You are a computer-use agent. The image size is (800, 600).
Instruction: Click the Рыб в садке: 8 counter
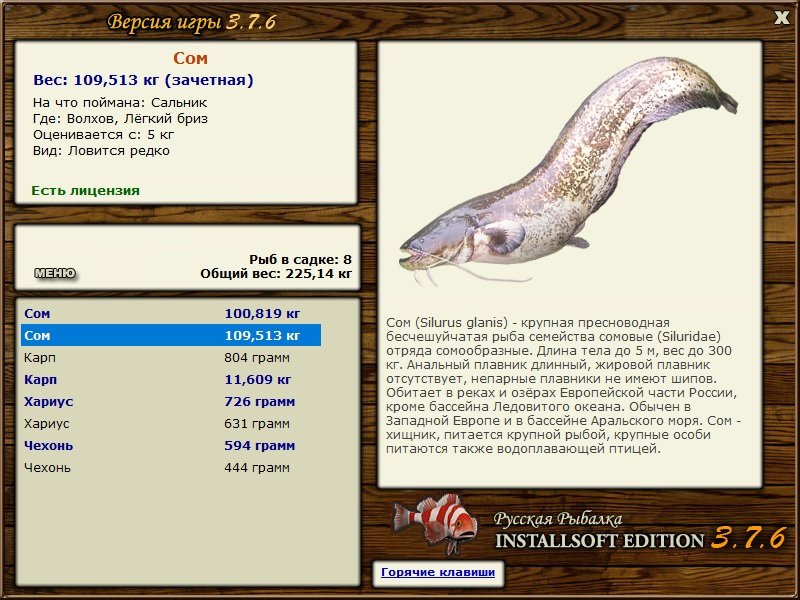301,260
